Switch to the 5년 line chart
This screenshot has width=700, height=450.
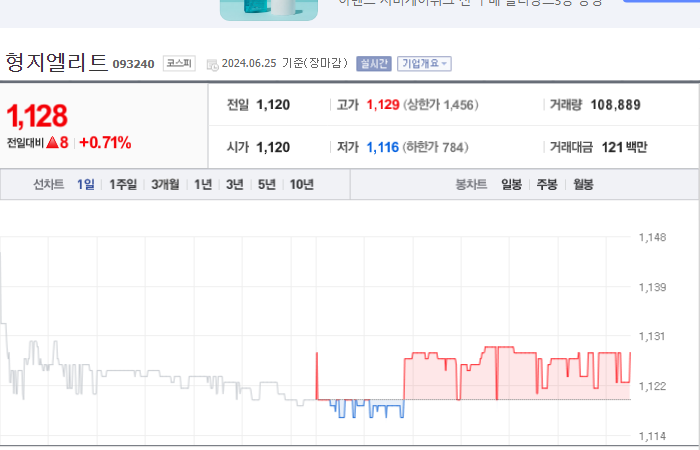[267, 184]
